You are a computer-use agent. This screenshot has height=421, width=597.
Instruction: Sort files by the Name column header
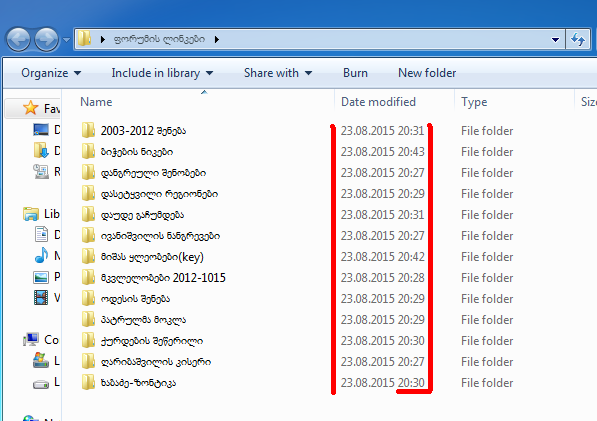96,102
